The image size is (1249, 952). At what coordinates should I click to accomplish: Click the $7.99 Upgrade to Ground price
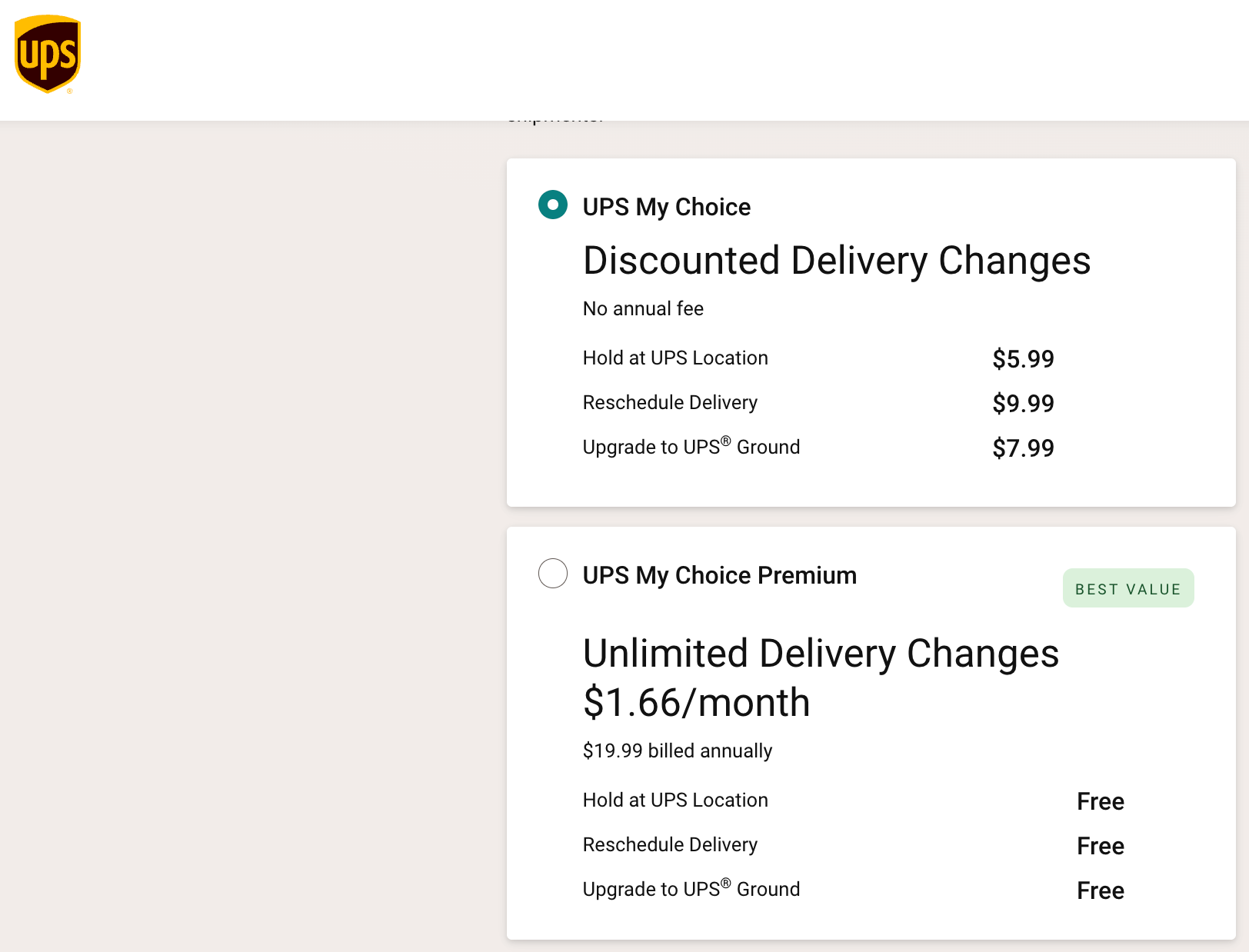(1023, 448)
